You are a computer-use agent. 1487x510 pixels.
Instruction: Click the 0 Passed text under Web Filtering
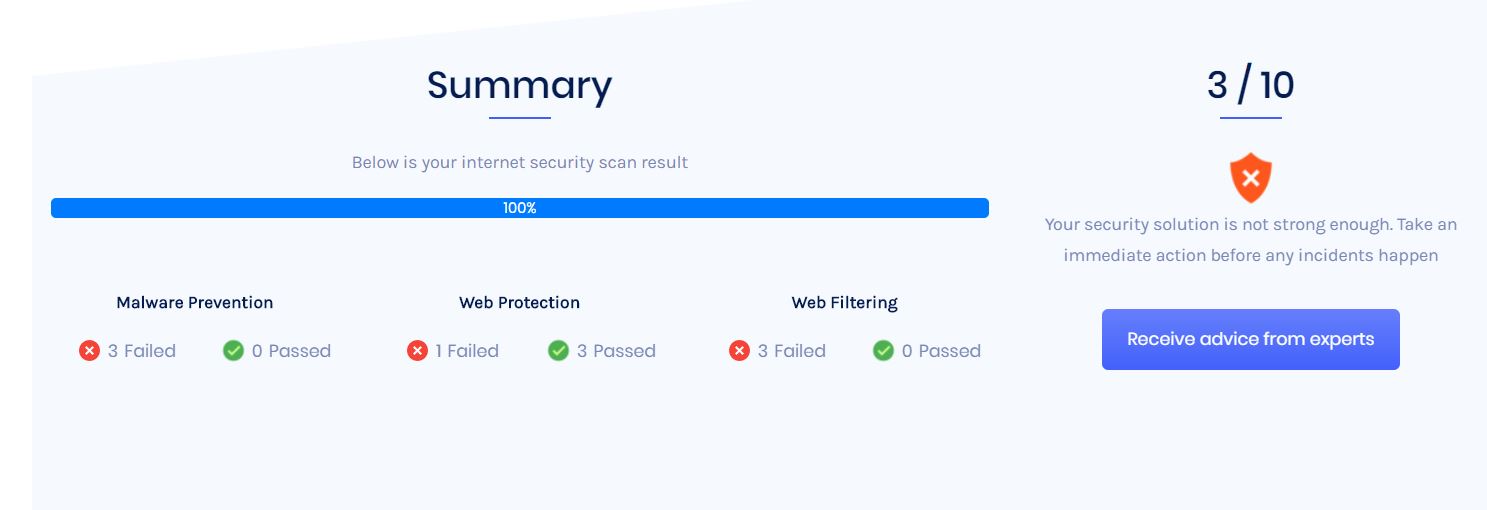(941, 351)
